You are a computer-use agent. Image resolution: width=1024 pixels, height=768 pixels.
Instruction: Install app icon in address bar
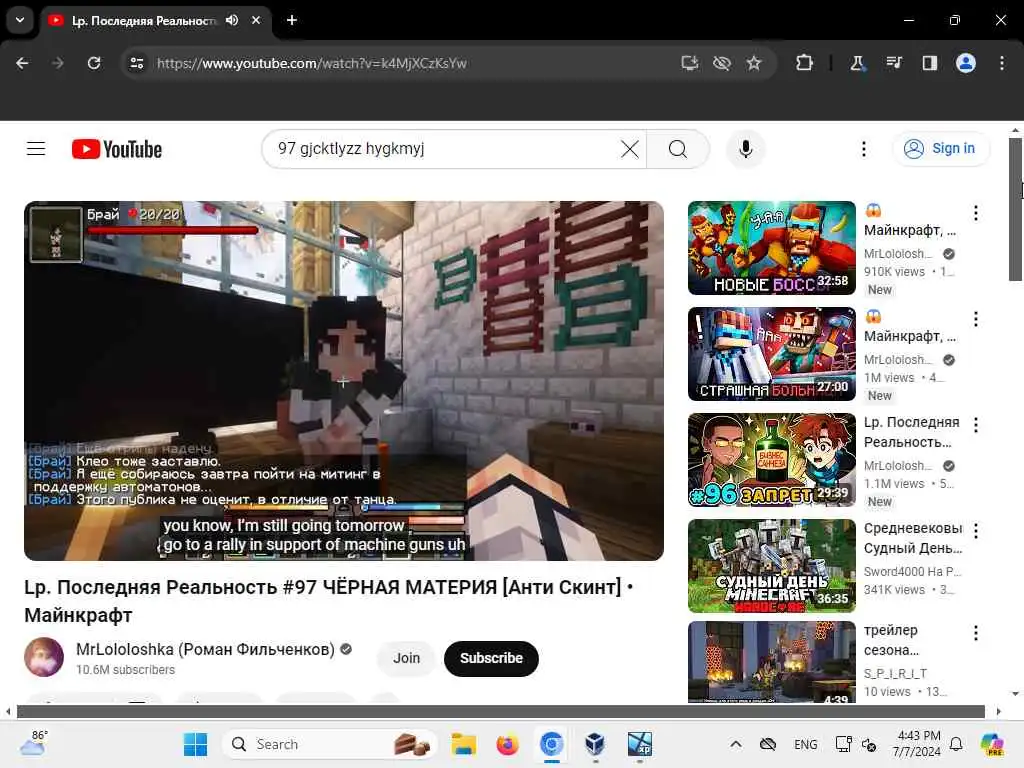(690, 63)
